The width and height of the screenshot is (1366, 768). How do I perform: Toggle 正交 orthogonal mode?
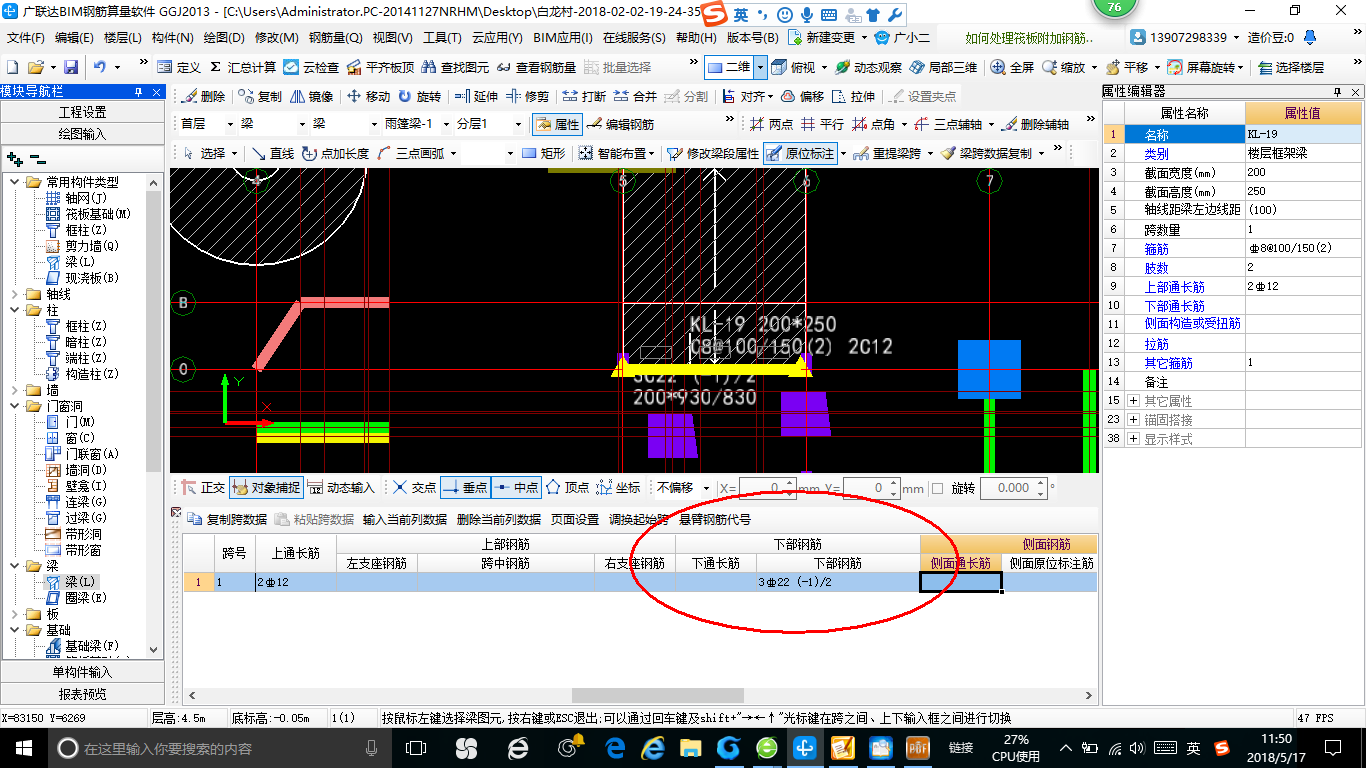pos(203,488)
